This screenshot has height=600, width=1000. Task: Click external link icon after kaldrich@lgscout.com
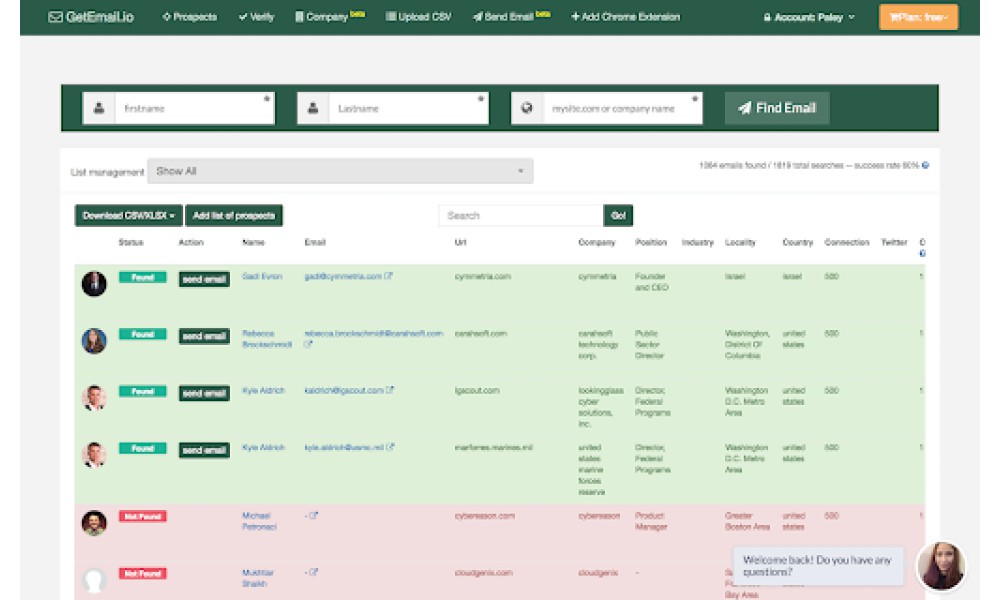pyautogui.click(x=390, y=390)
